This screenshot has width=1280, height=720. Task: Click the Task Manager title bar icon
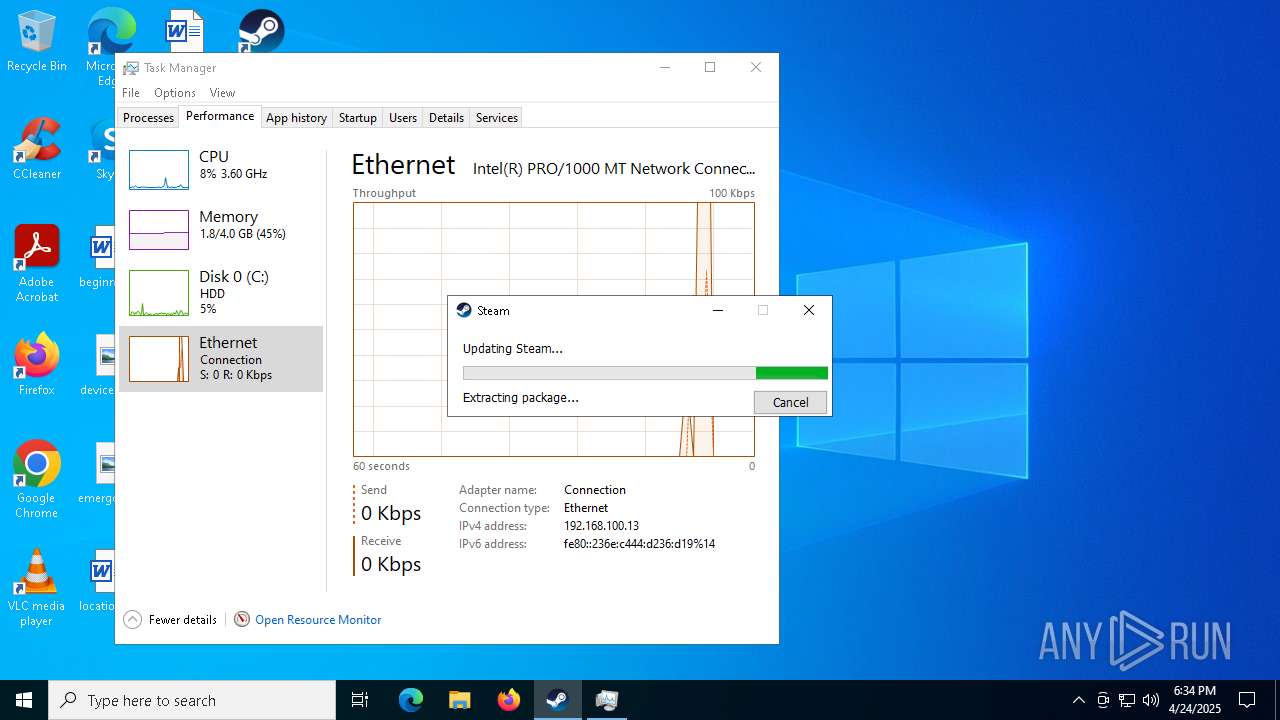pos(131,68)
